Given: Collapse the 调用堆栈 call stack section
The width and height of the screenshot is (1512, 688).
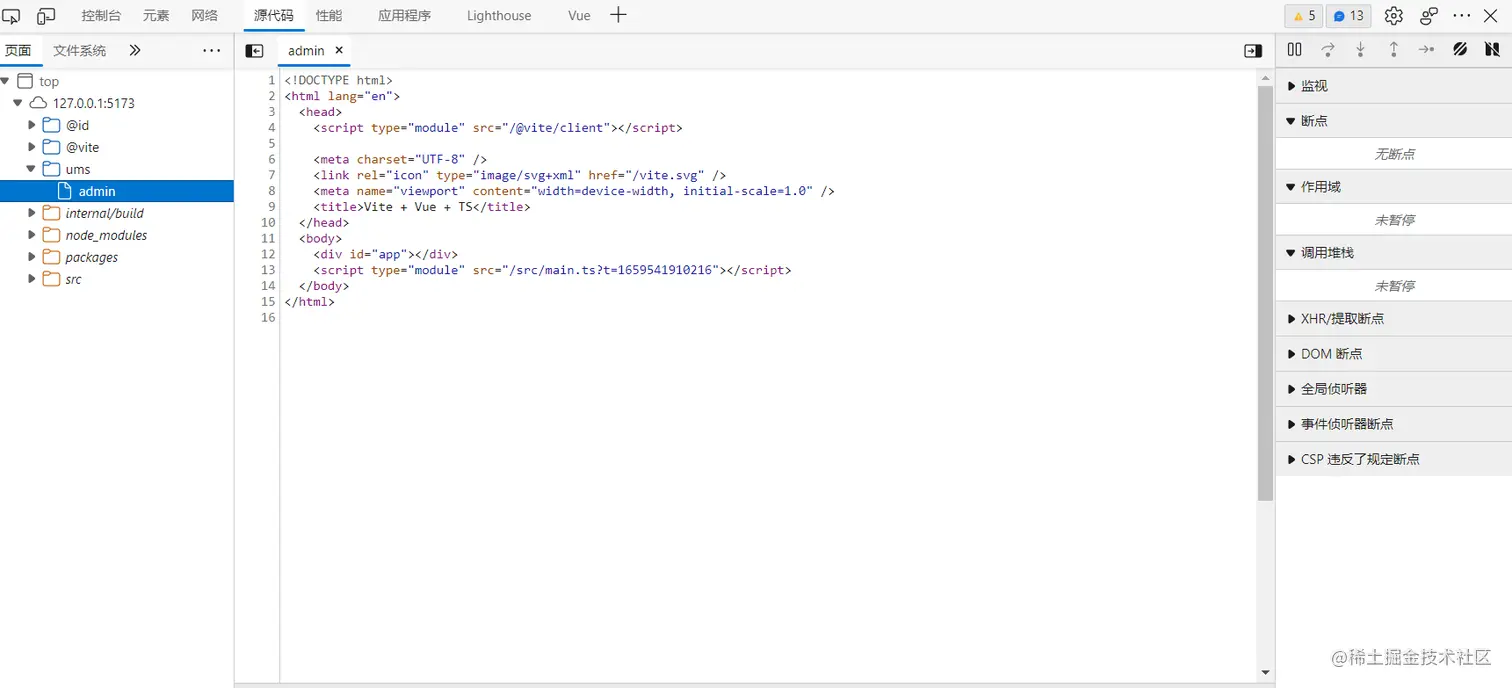Looking at the screenshot, I should click(x=1394, y=253).
